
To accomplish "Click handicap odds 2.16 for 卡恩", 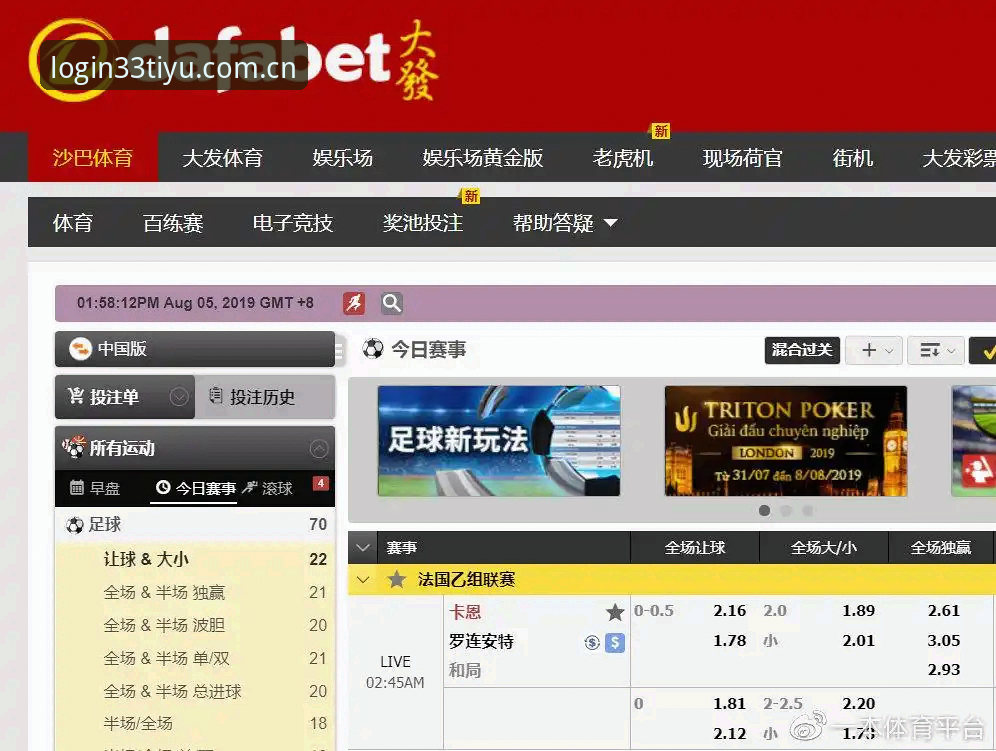I will point(729,611).
